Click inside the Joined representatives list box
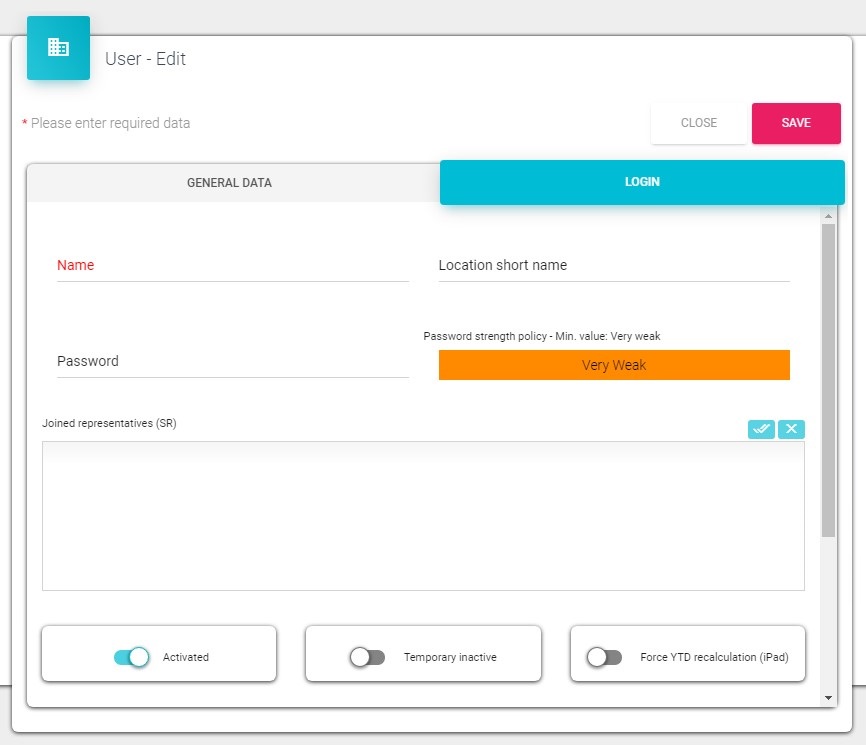Image resolution: width=866 pixels, height=745 pixels. pos(423,515)
